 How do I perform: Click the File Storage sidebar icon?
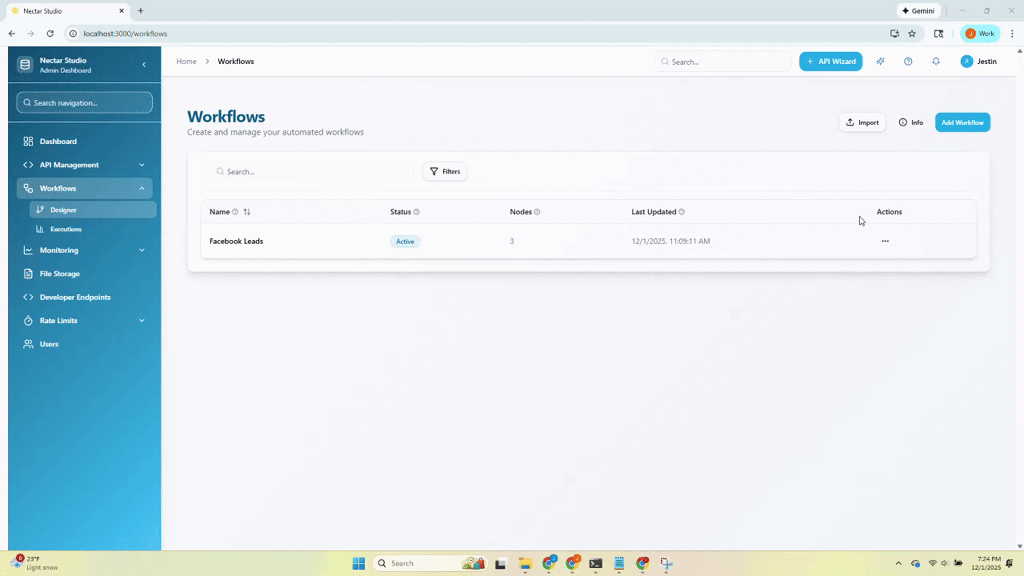pos(28,274)
